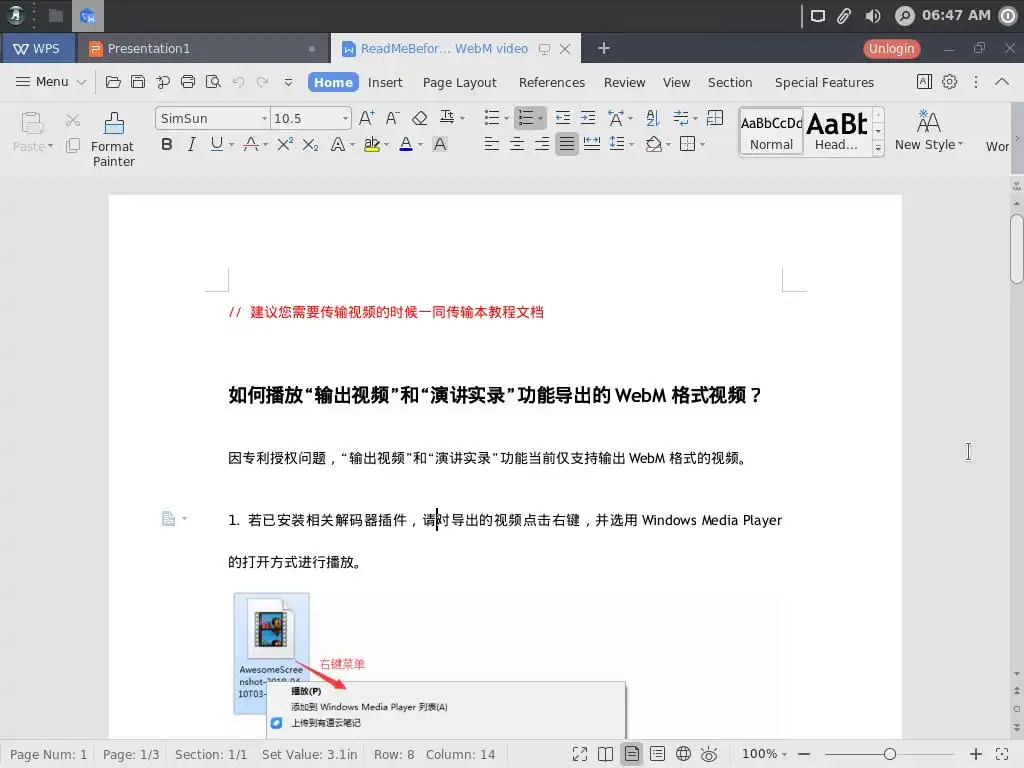Click the Full Screen status bar icon
Screen dimensions: 1024x768
pyautogui.click(x=579, y=754)
